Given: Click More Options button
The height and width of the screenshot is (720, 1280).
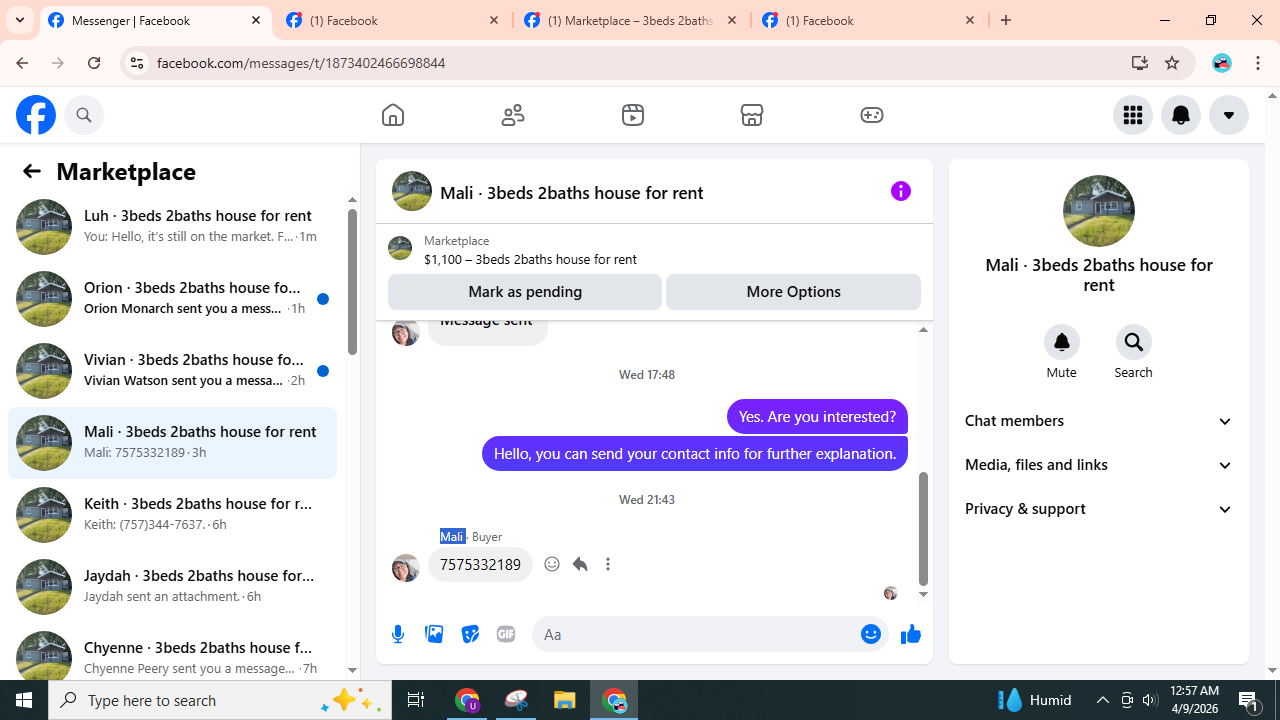Looking at the screenshot, I should (x=793, y=292).
